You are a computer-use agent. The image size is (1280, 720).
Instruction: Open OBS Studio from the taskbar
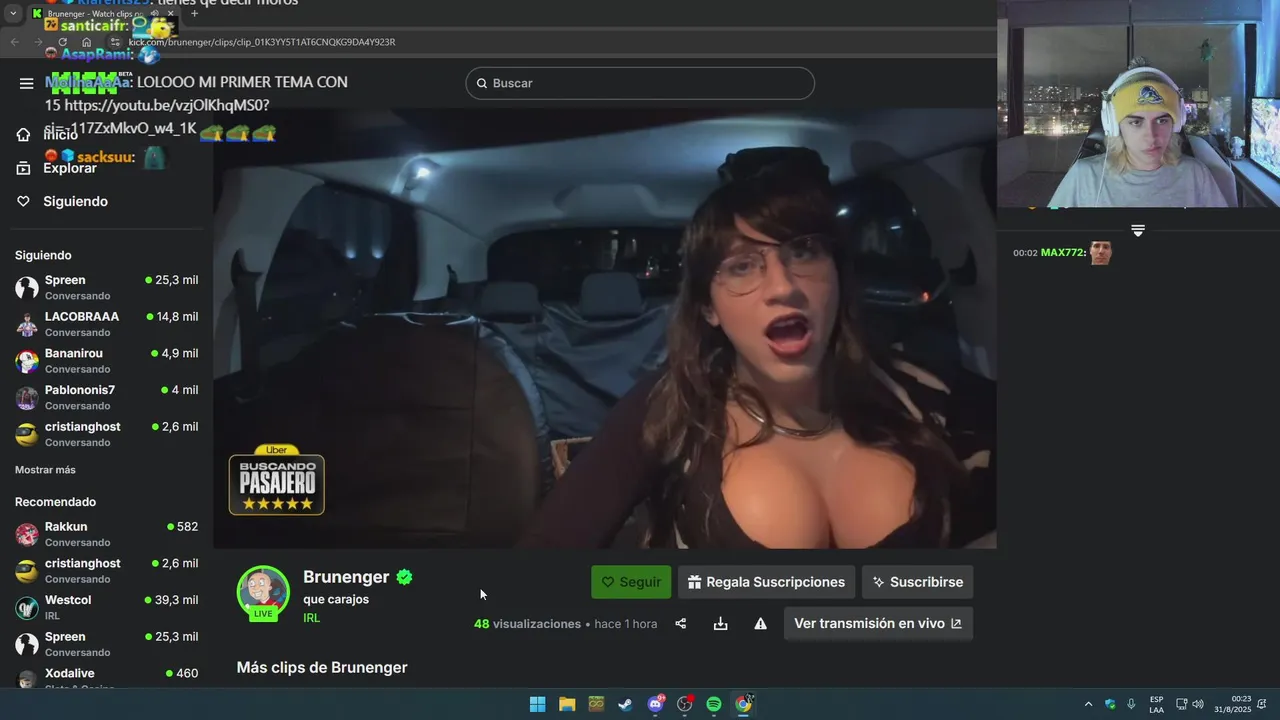(684, 704)
